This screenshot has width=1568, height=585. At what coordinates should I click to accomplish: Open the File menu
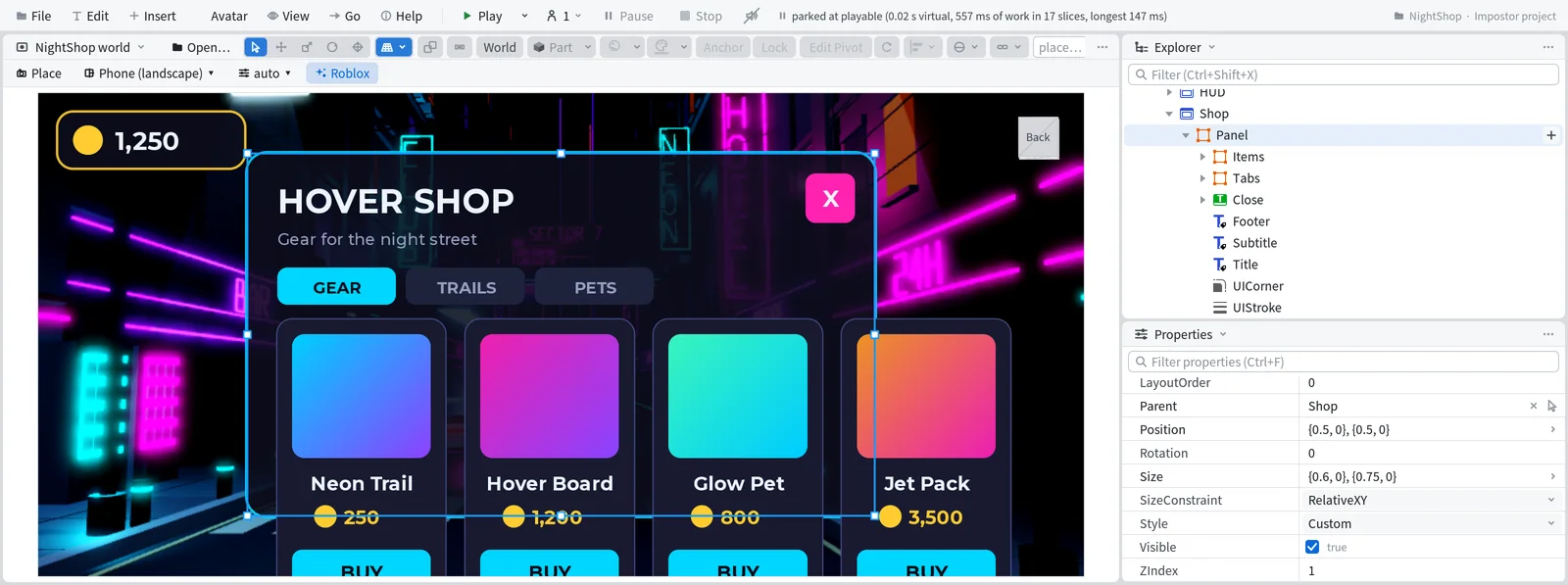click(x=33, y=16)
